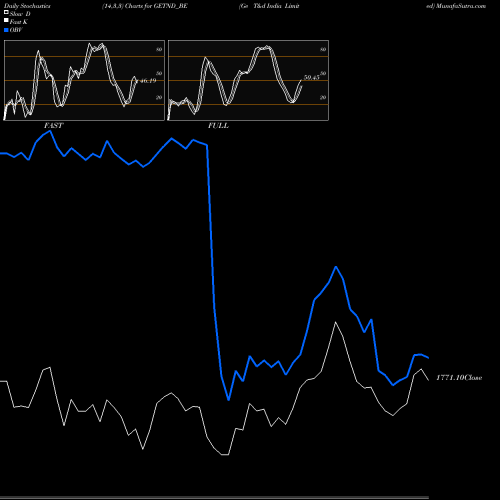This screenshot has height=500, width=500.
Task: Click the FULL label under the stochastic chart
Action: [218, 125]
